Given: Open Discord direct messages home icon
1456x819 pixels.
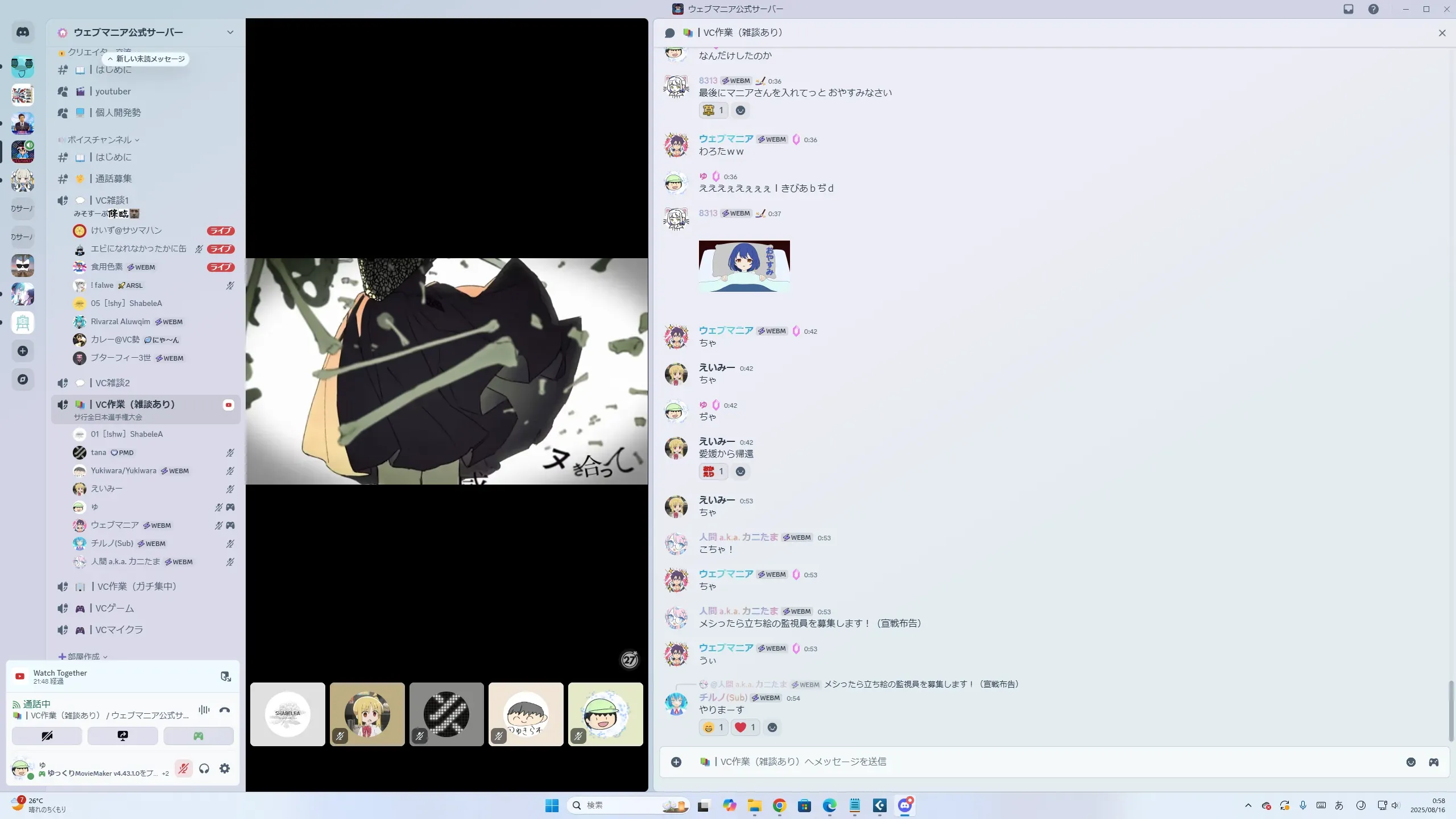Looking at the screenshot, I should coord(23,32).
